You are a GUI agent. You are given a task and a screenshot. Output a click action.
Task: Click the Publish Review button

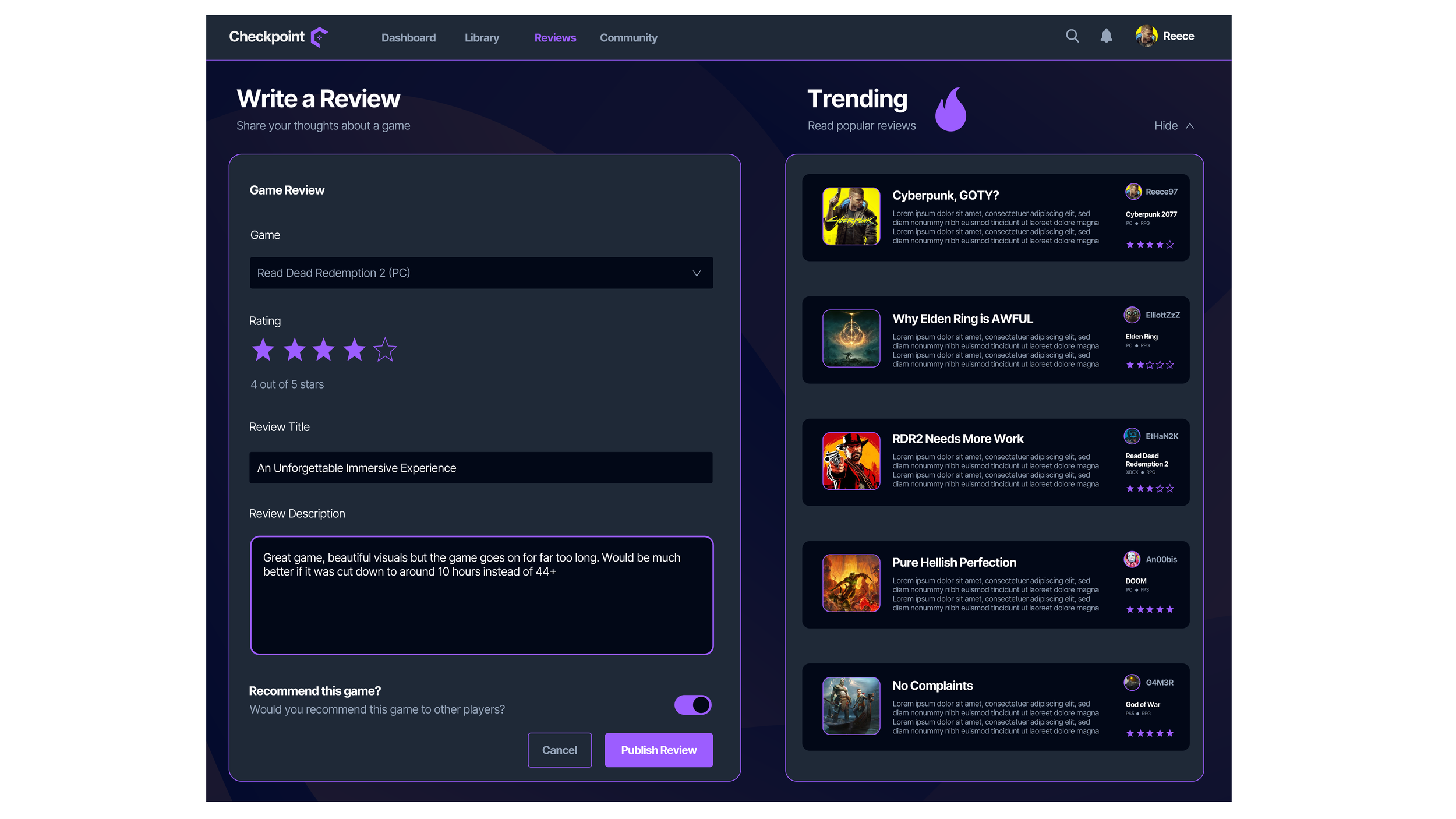point(658,750)
